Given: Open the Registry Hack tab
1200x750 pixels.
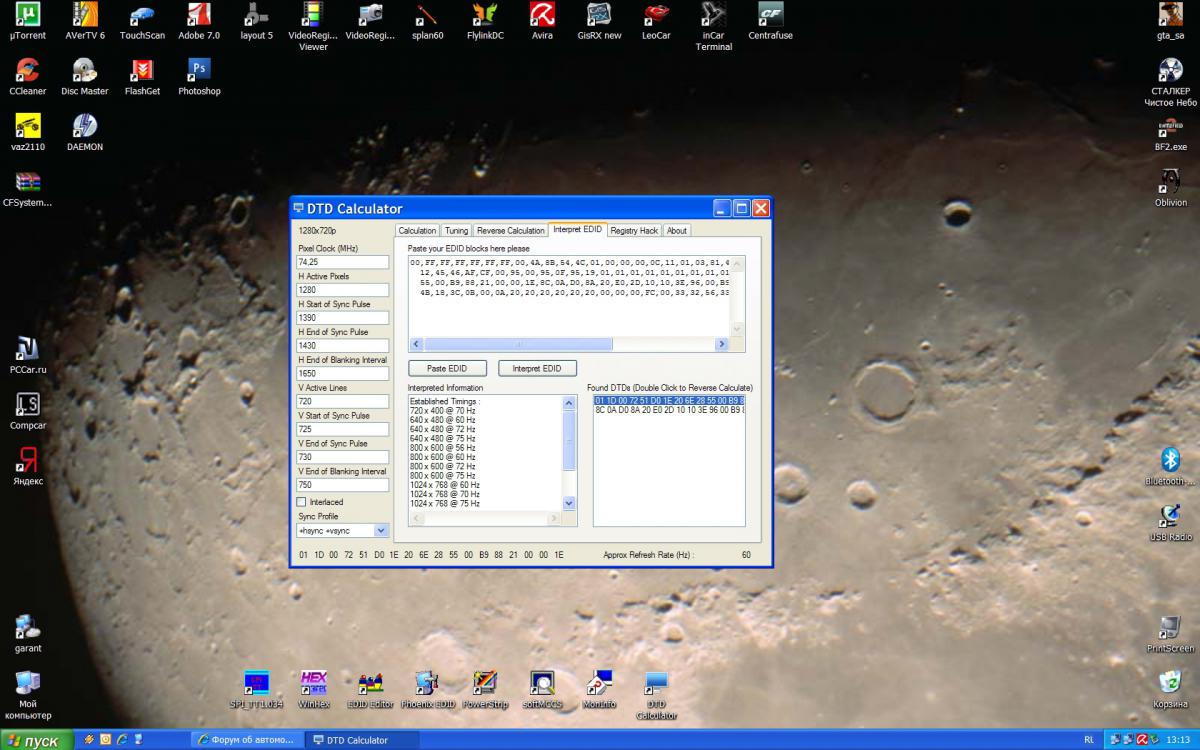Looking at the screenshot, I should click(634, 230).
